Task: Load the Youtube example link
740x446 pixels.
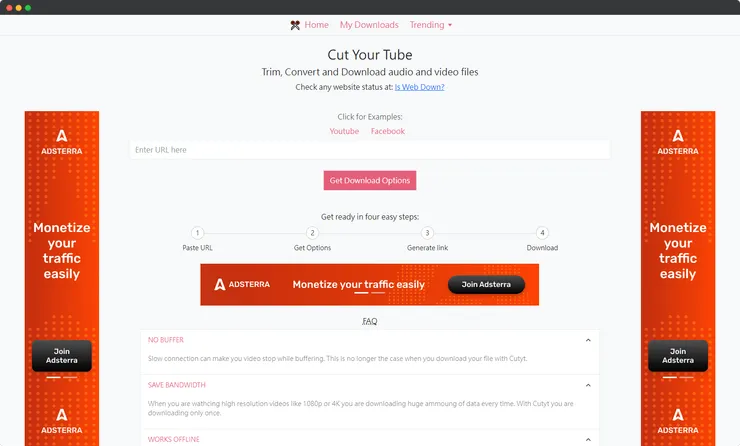Action: click(344, 131)
